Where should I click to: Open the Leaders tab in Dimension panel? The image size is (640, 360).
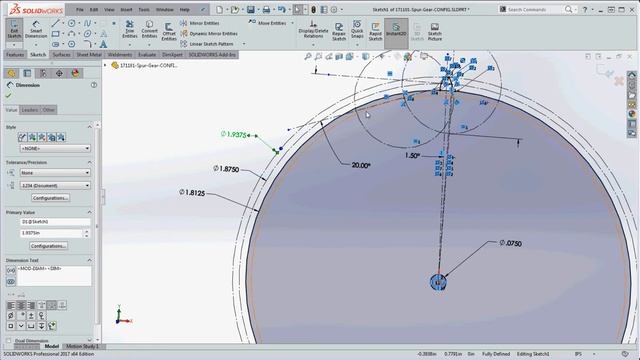coord(29,110)
